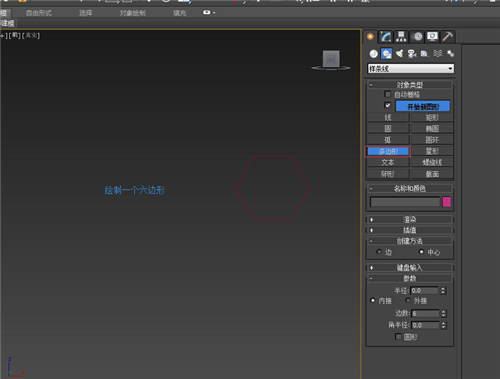Viewport: 500px width, 379px height.
Task: Expand the 渲染 rollout
Action: (x=410, y=219)
